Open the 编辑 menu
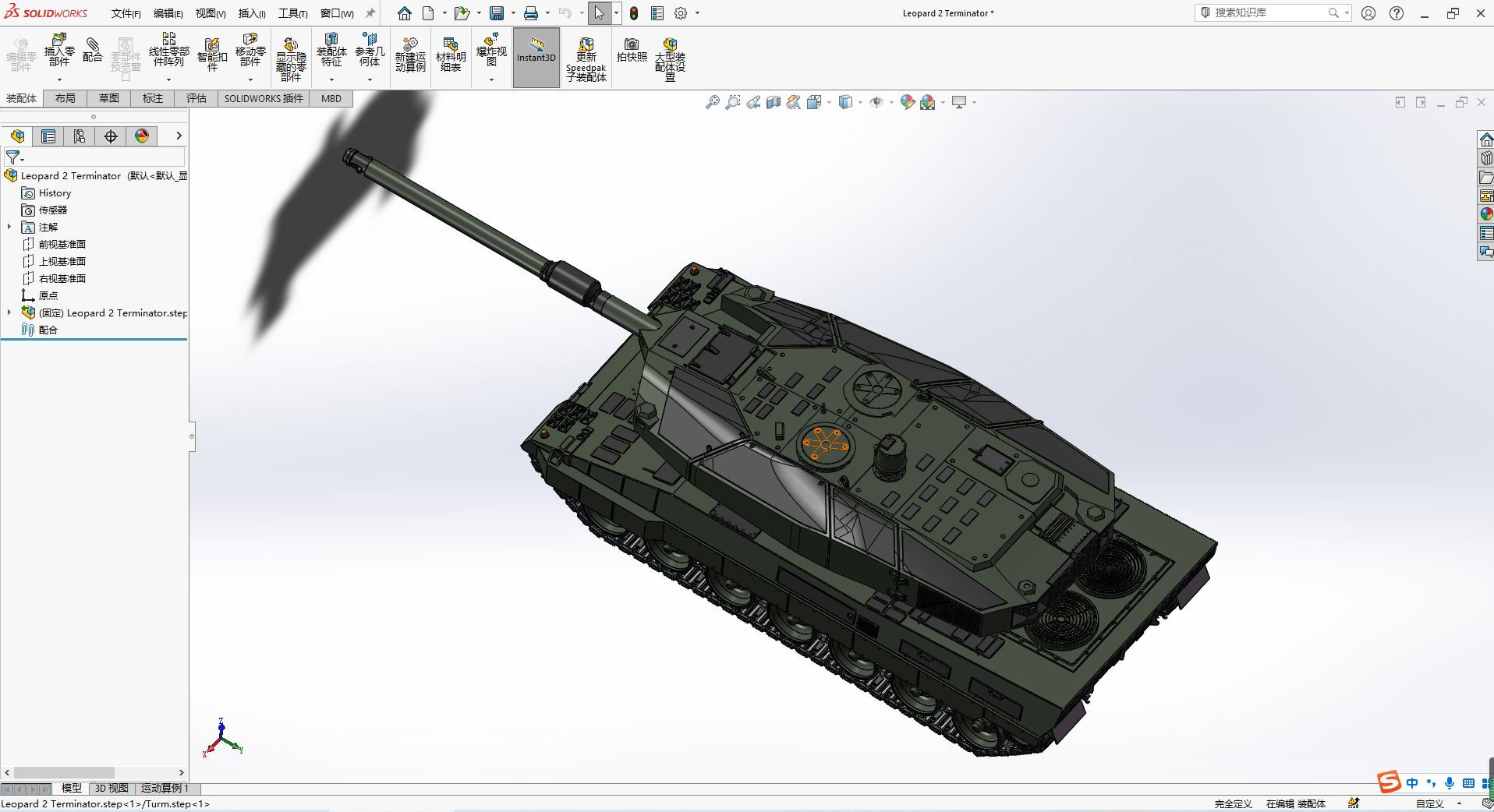Image resolution: width=1494 pixels, height=812 pixels. click(168, 13)
